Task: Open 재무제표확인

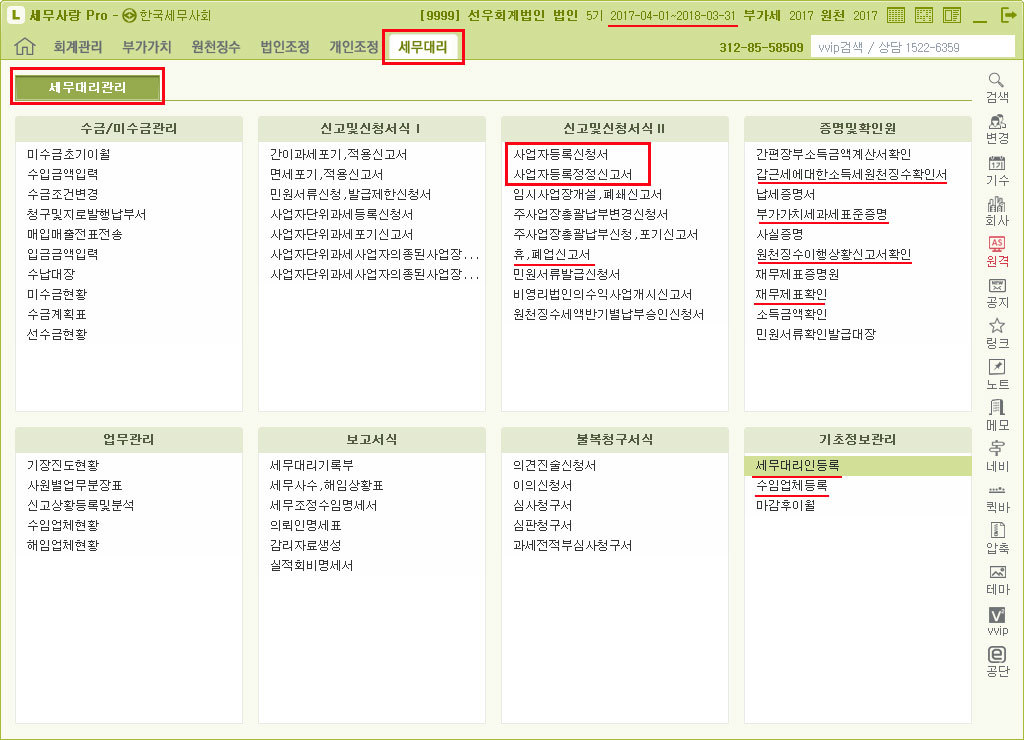Action: pyautogui.click(x=792, y=295)
